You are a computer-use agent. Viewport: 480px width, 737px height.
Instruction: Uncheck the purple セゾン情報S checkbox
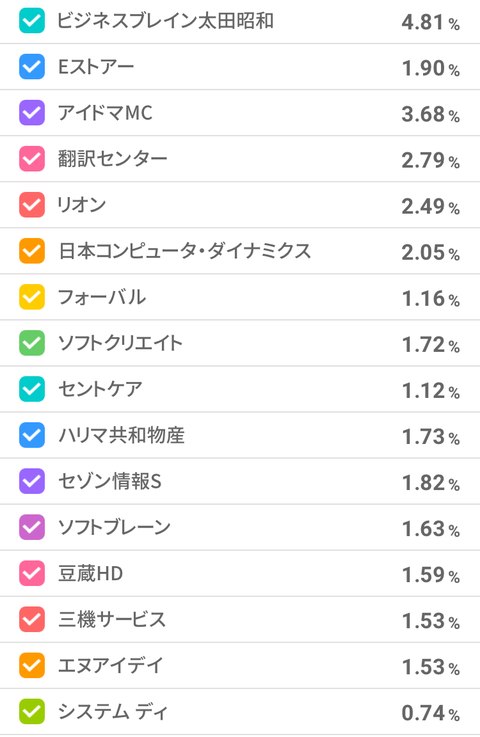pyautogui.click(x=32, y=481)
